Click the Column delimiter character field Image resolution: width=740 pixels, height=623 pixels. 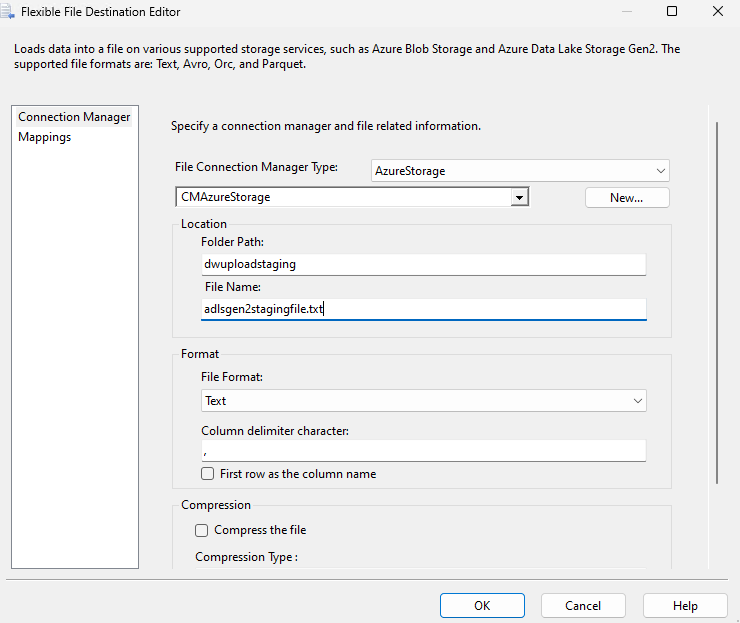(x=423, y=451)
